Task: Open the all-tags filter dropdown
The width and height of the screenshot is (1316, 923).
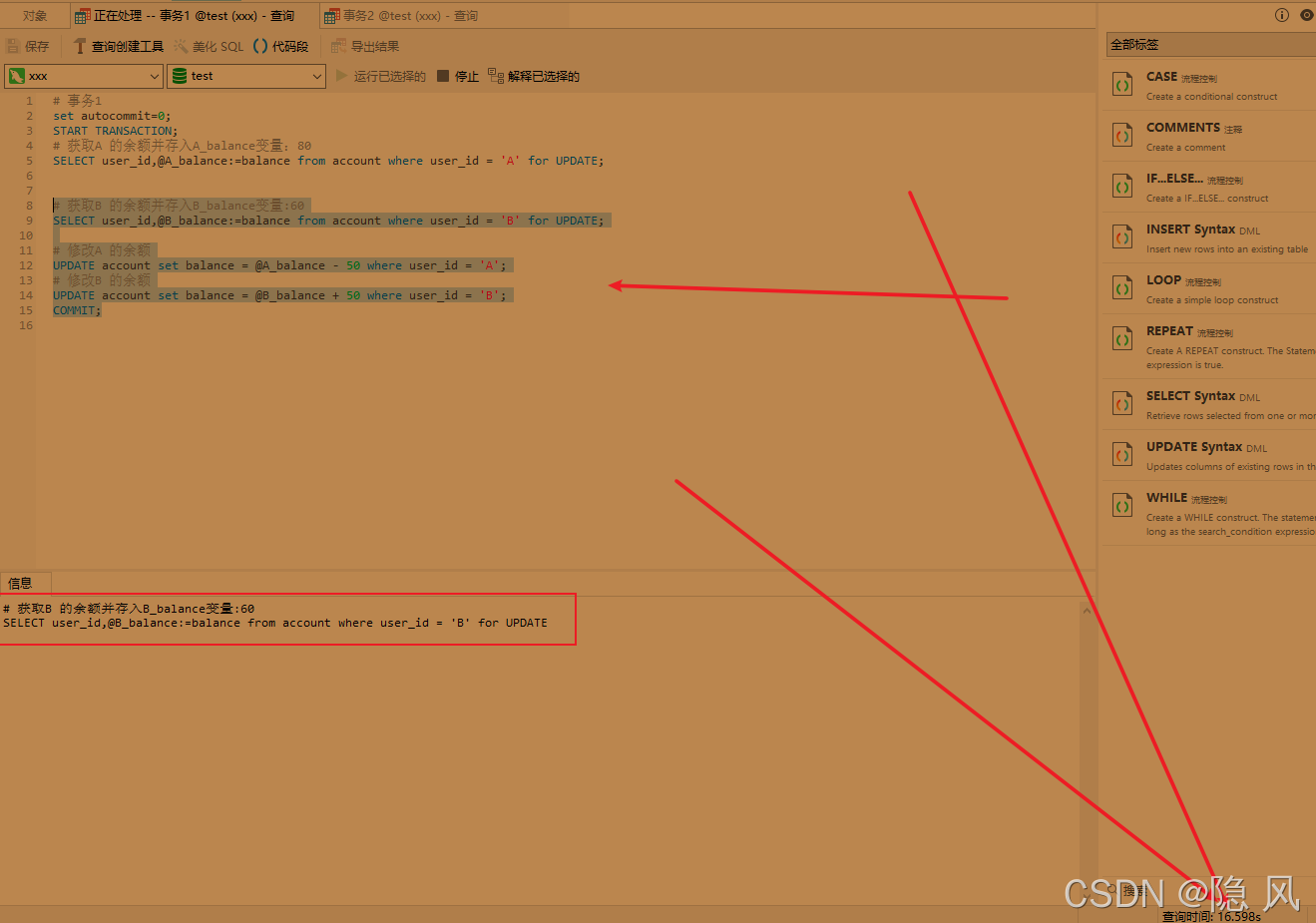Action: [1211, 44]
